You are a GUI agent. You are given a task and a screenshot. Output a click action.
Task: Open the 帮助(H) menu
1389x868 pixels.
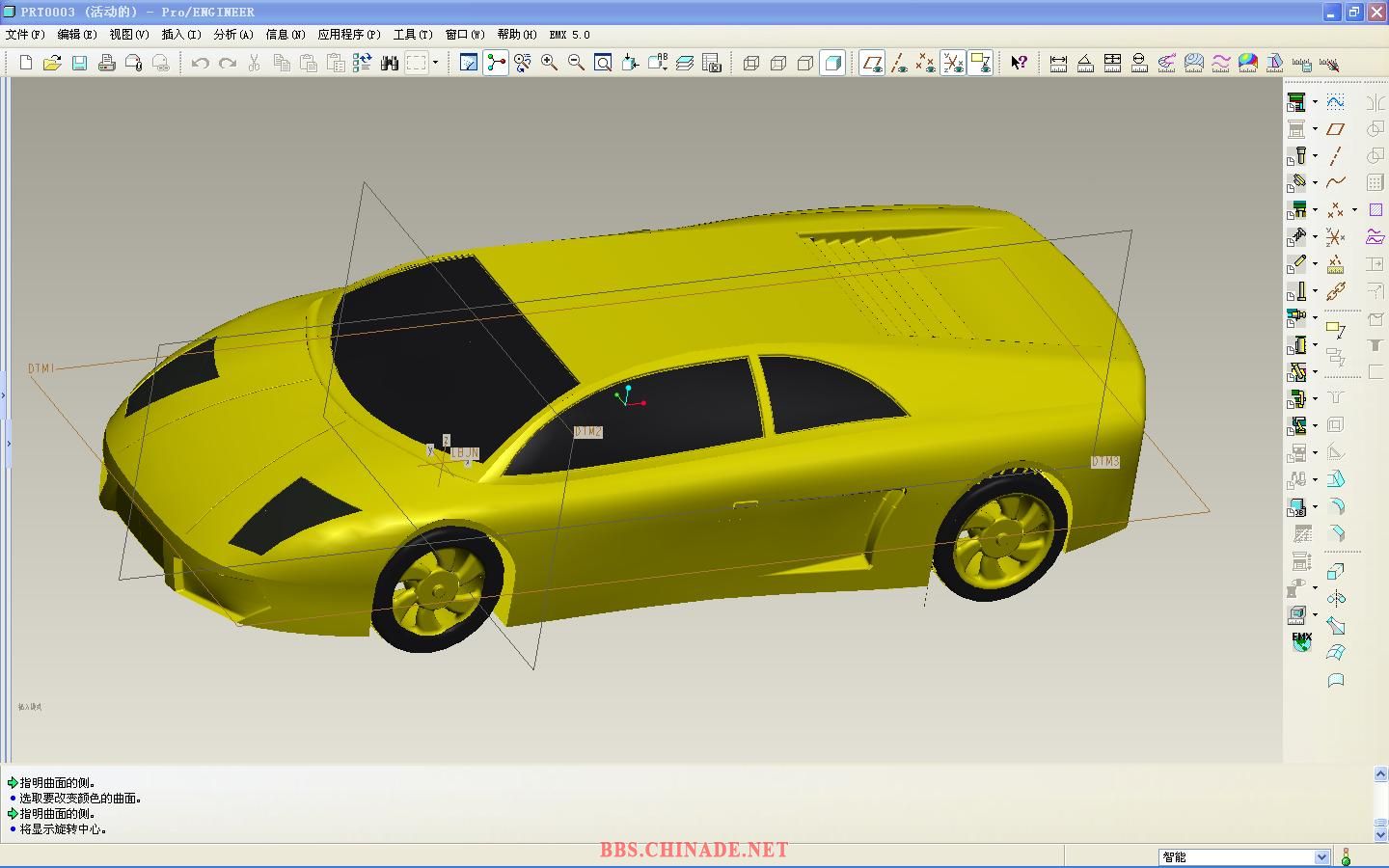(x=517, y=34)
